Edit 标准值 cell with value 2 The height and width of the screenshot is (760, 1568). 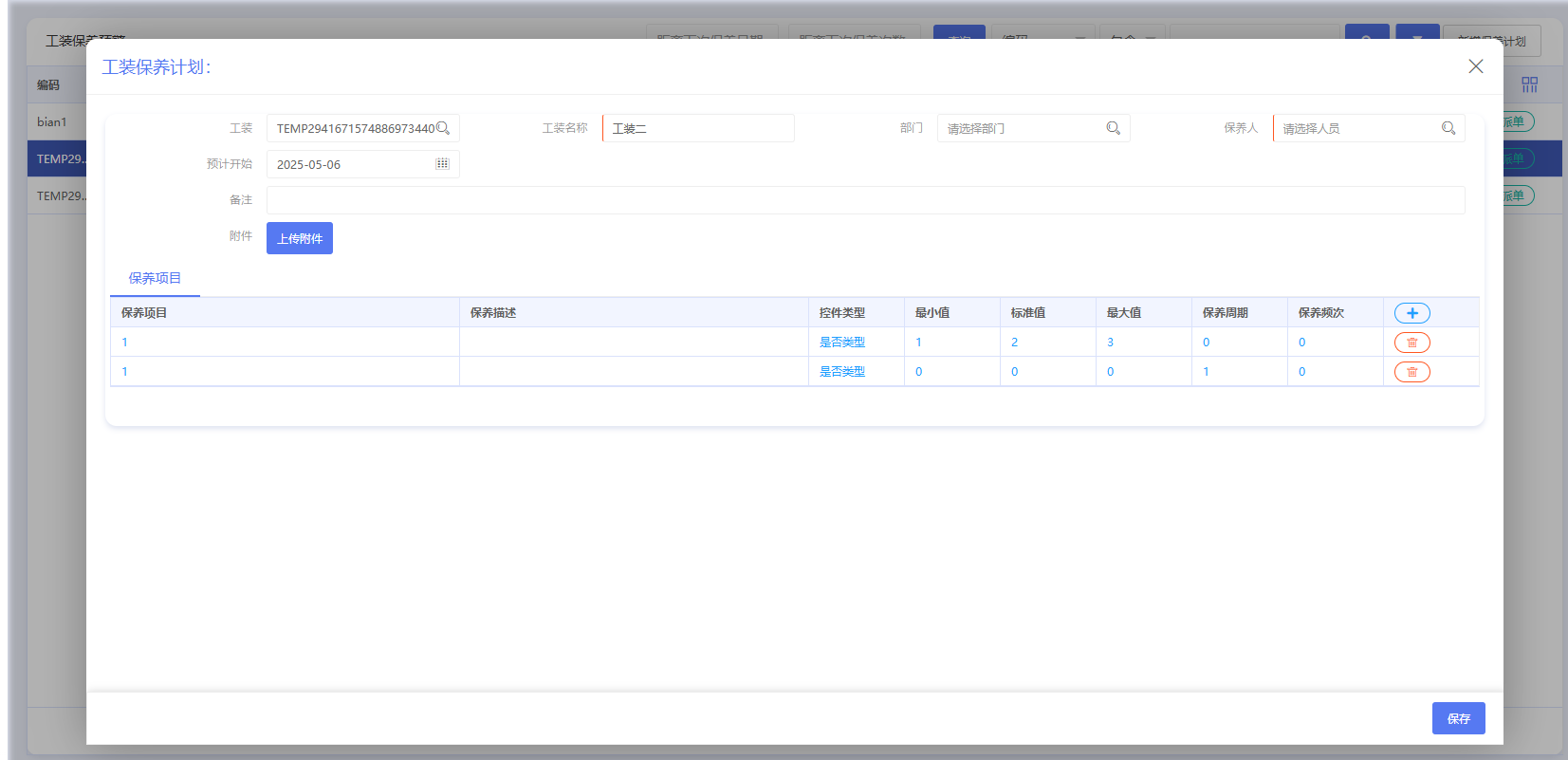[x=1047, y=343]
